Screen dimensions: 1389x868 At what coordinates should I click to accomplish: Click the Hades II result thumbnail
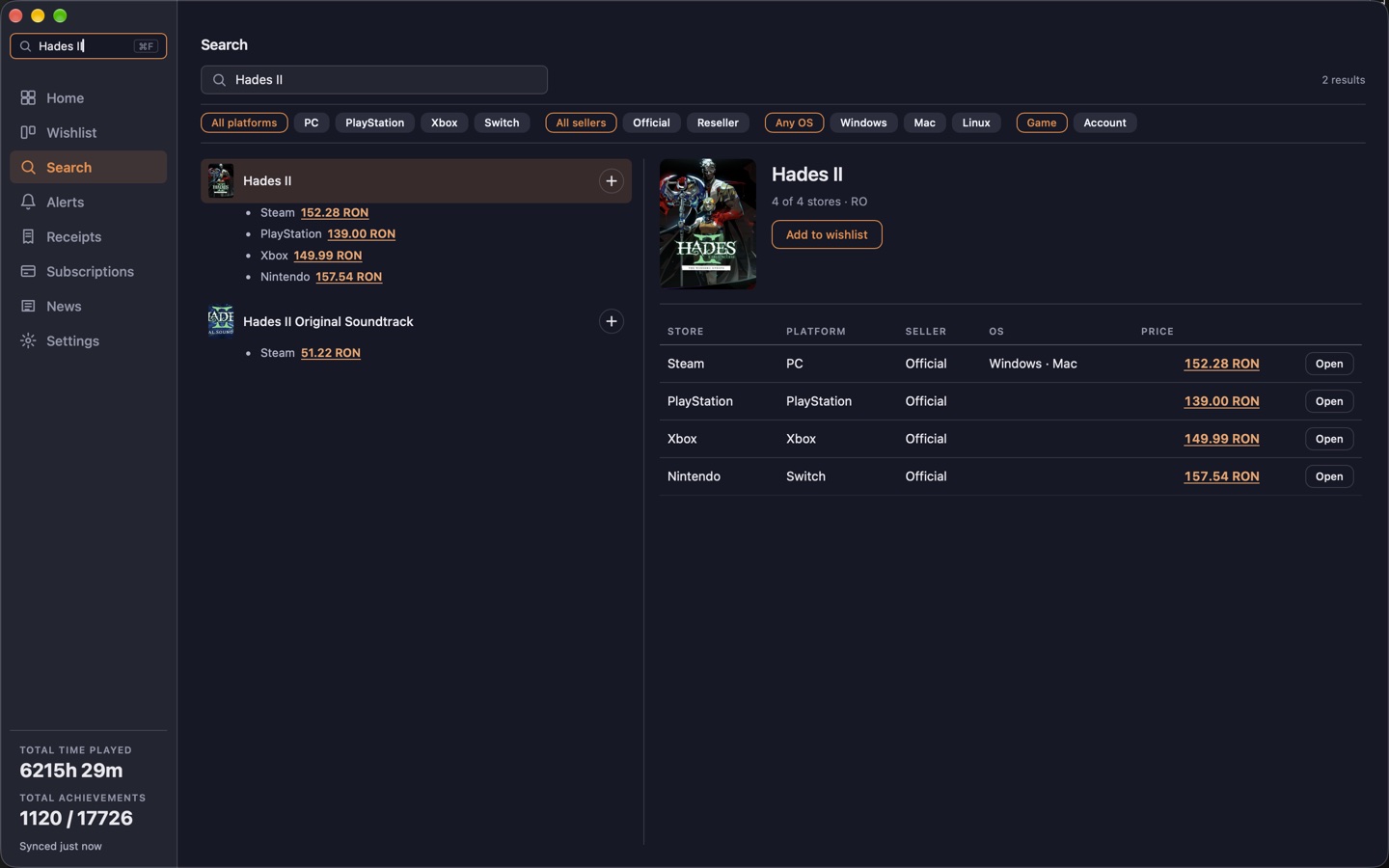point(221,181)
